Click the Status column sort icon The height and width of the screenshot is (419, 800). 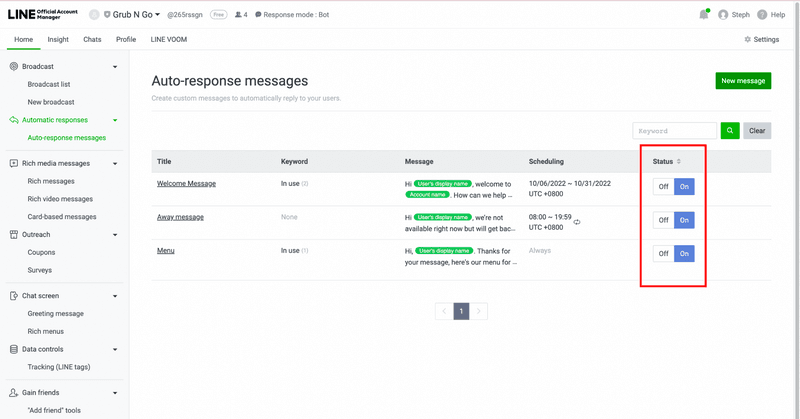click(x=679, y=161)
